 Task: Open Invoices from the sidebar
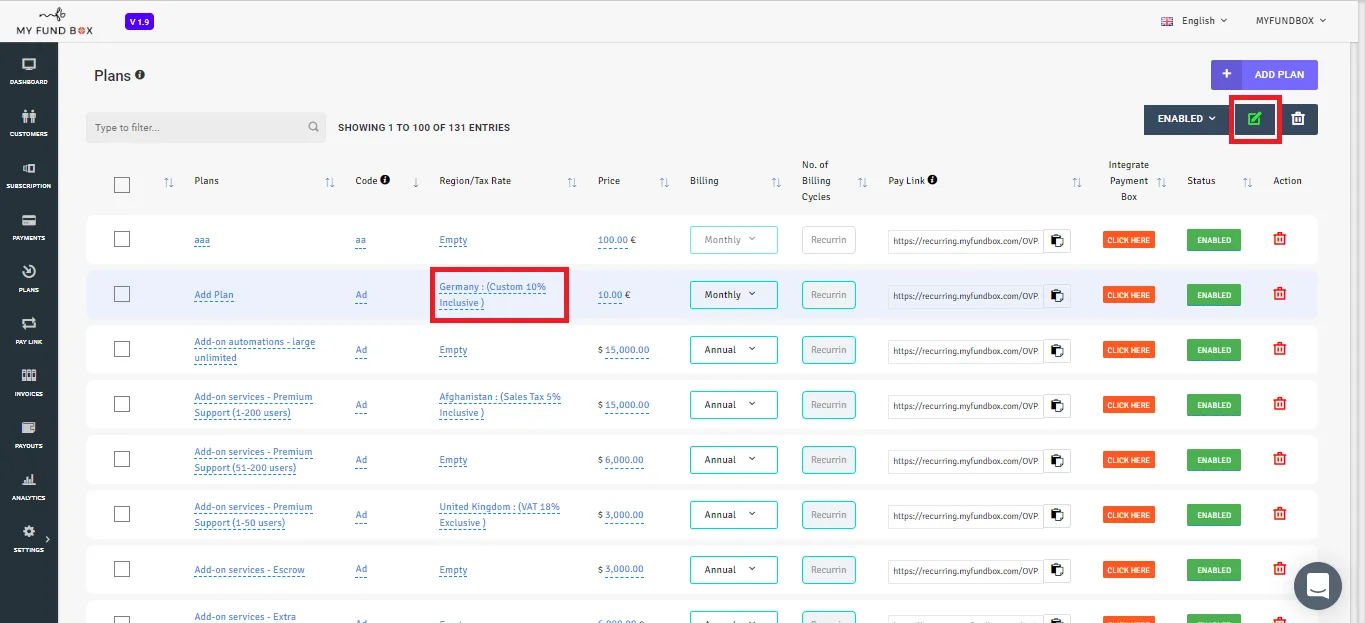(29, 383)
